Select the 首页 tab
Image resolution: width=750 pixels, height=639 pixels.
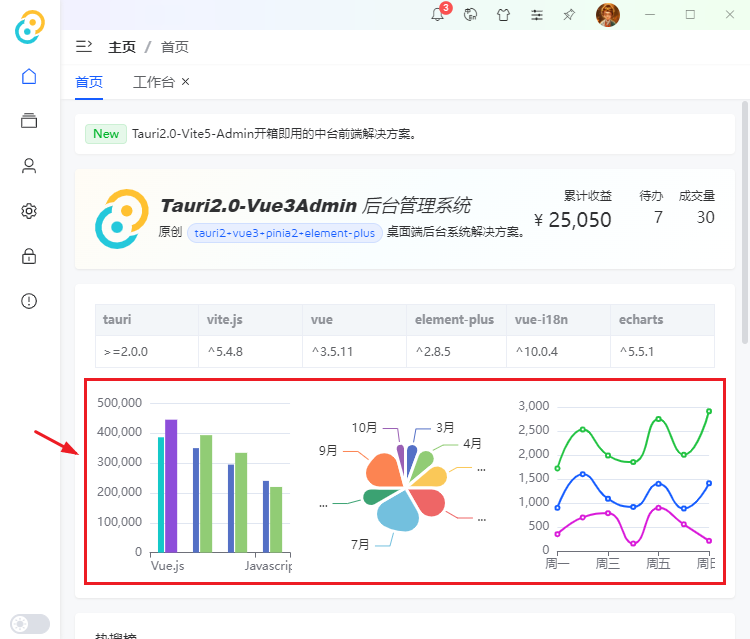(89, 82)
